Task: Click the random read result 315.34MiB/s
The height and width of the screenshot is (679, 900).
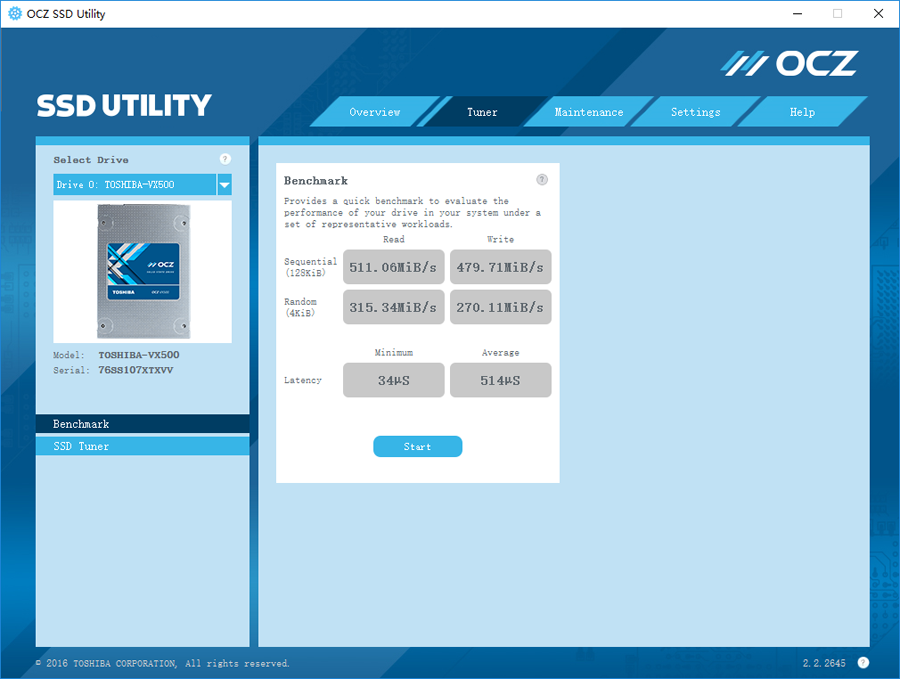Action: pyautogui.click(x=393, y=307)
